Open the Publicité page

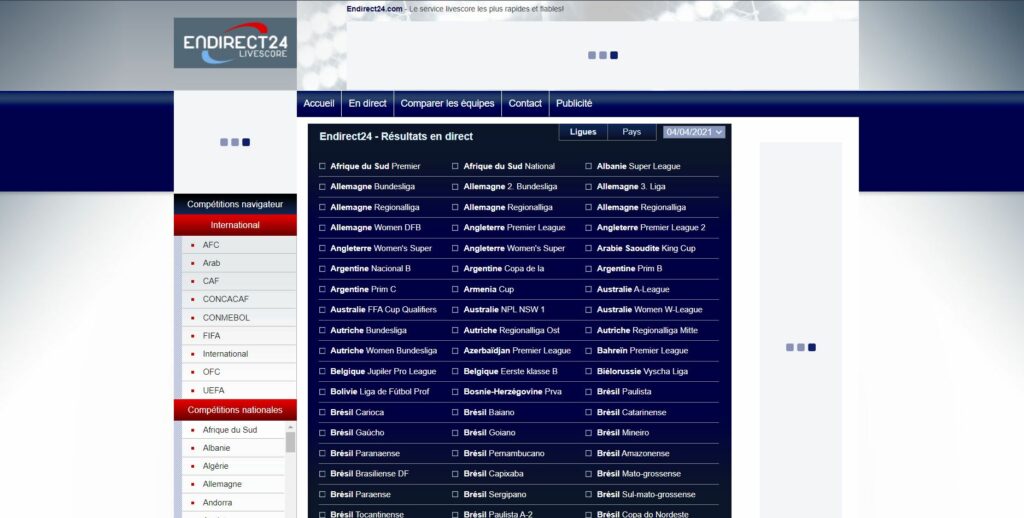point(574,103)
